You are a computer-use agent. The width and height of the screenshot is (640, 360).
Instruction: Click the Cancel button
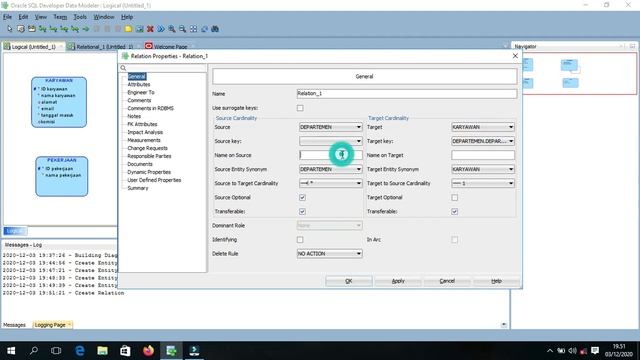coord(447,281)
